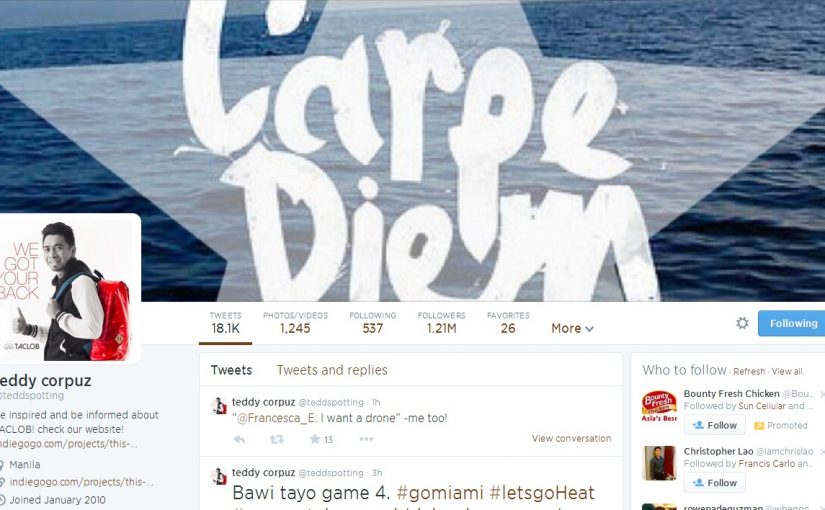The width and height of the screenshot is (825, 510).
Task: Retweet the drone tweet
Action: (277, 439)
